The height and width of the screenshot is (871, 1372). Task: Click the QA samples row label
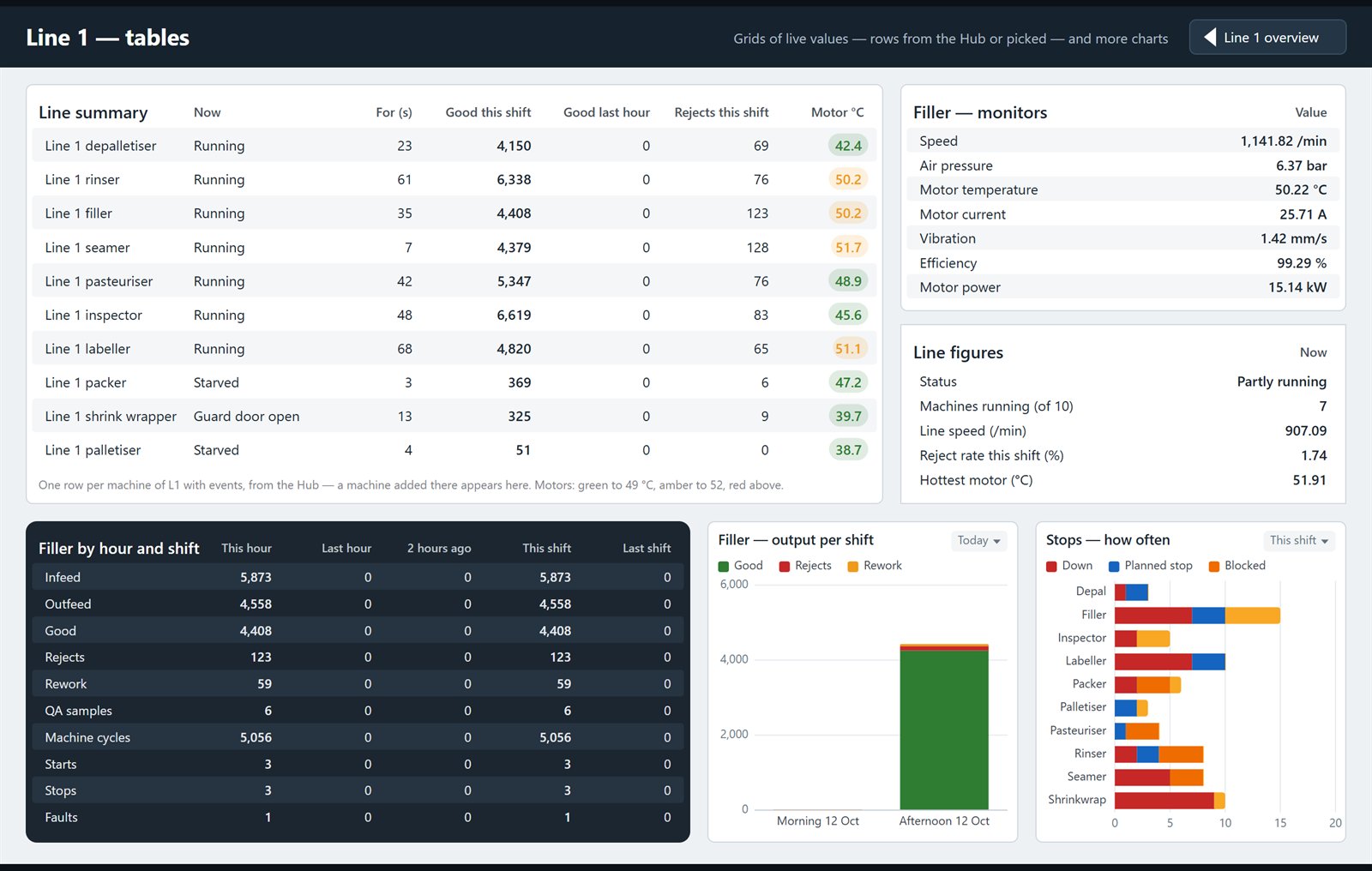[x=78, y=711]
